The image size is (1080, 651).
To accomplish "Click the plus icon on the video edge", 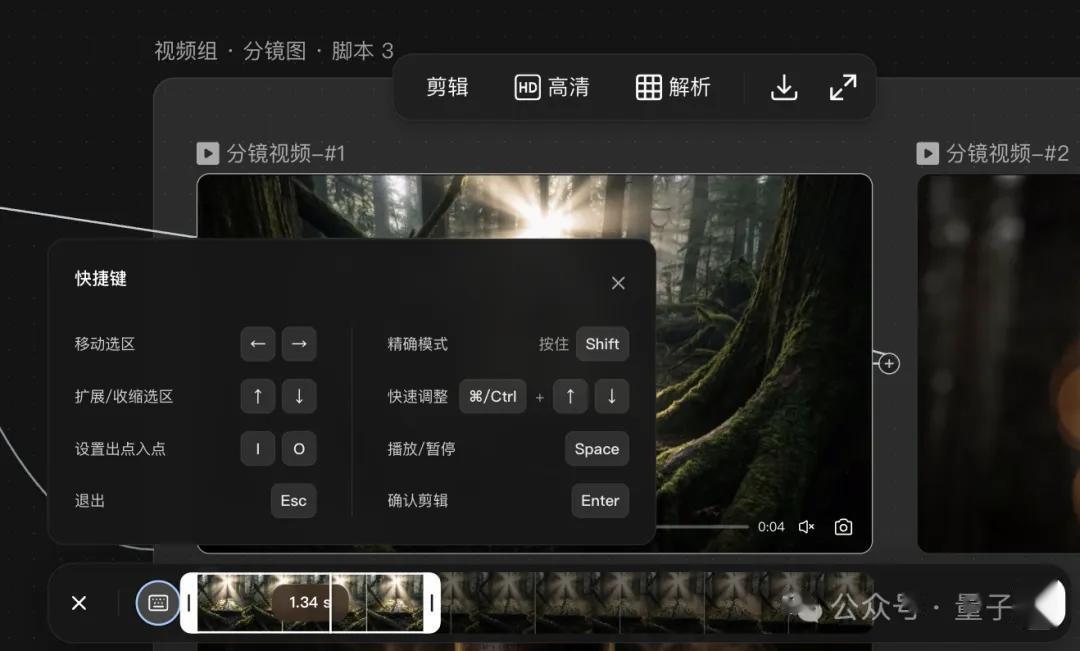I will click(x=888, y=363).
